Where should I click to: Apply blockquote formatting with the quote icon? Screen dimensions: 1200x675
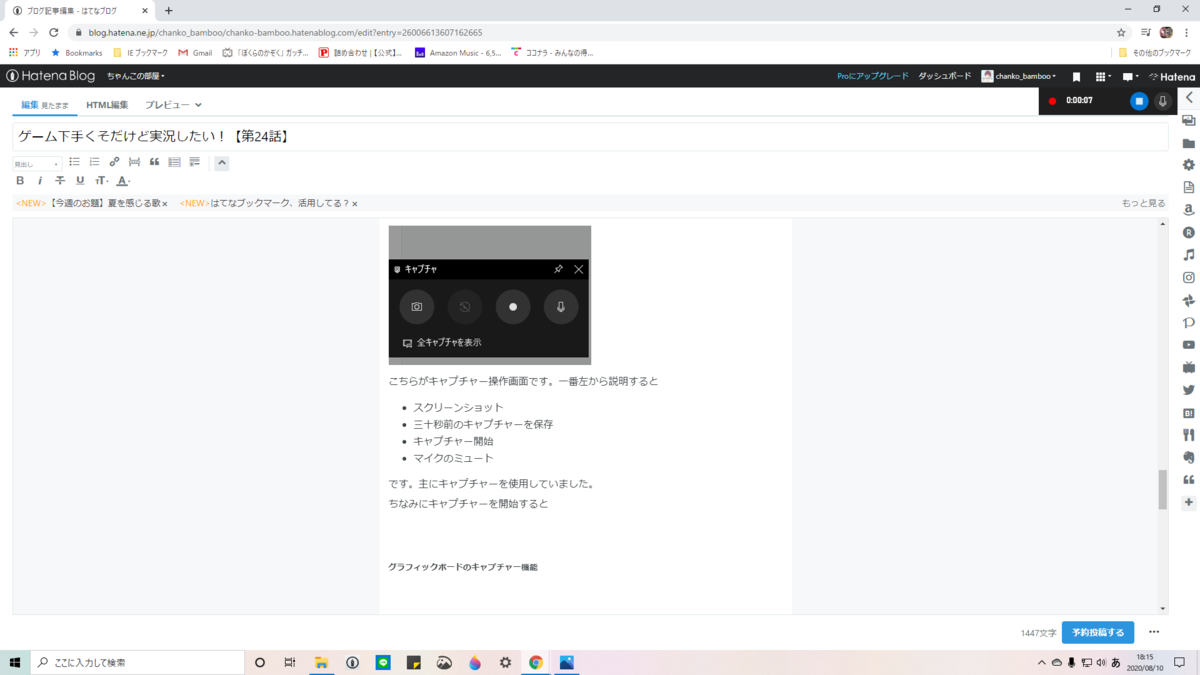point(154,162)
